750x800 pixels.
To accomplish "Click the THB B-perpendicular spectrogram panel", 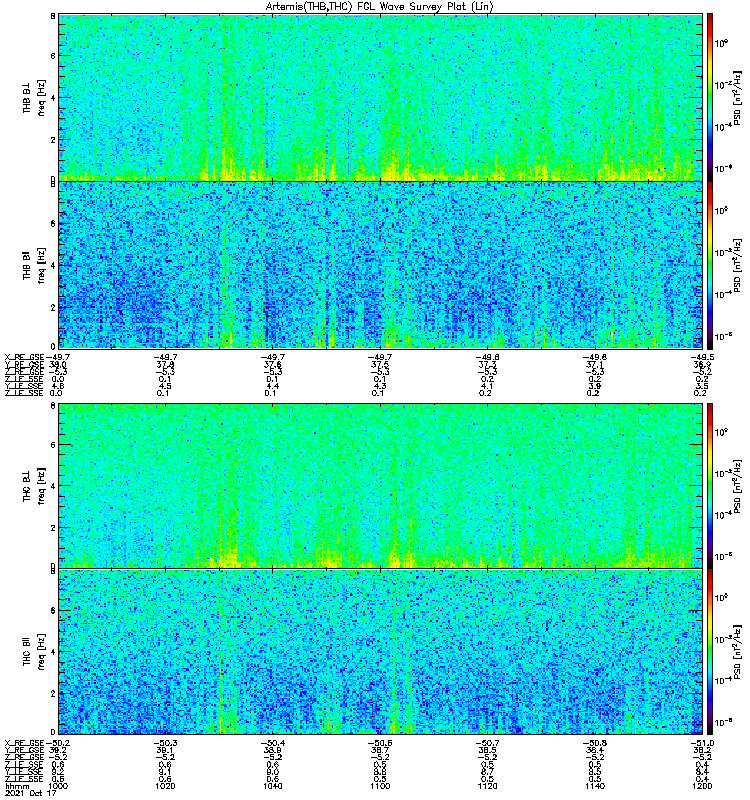I will tap(381, 97).
